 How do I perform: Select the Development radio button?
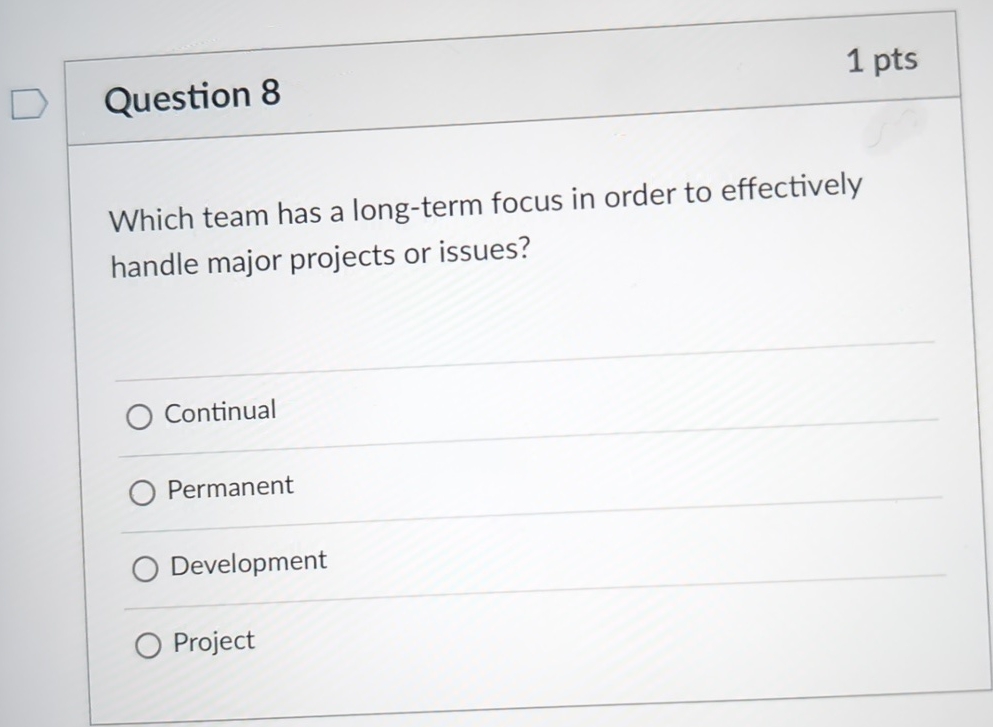click(x=146, y=568)
